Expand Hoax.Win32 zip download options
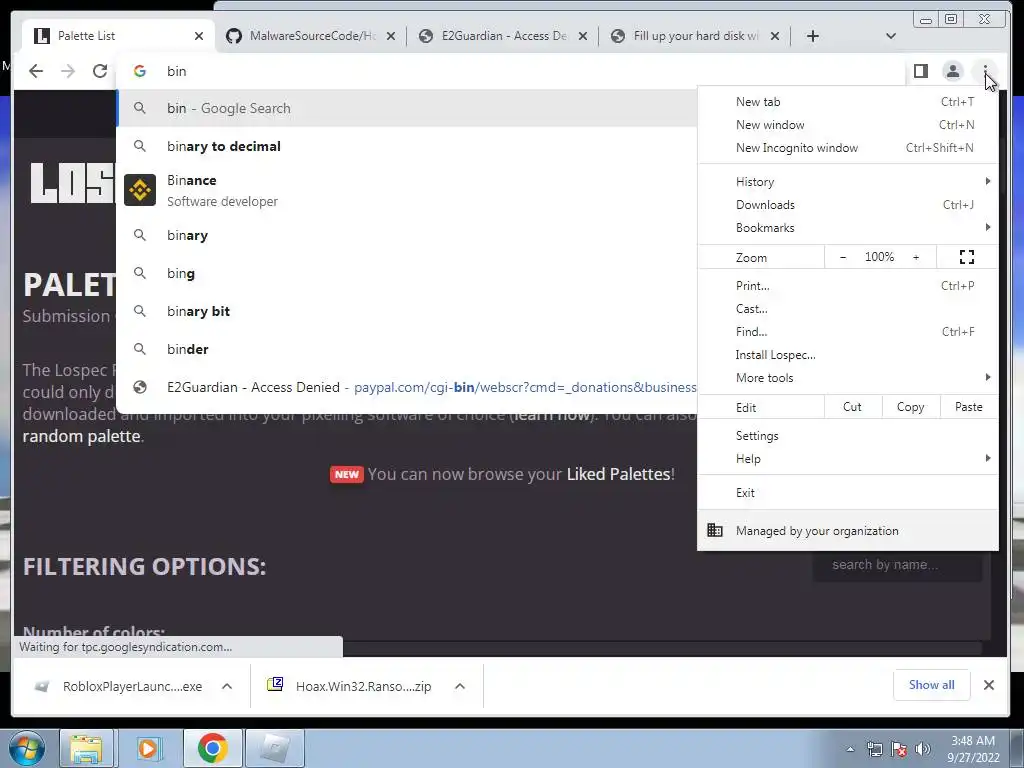This screenshot has width=1024, height=768. (460, 686)
